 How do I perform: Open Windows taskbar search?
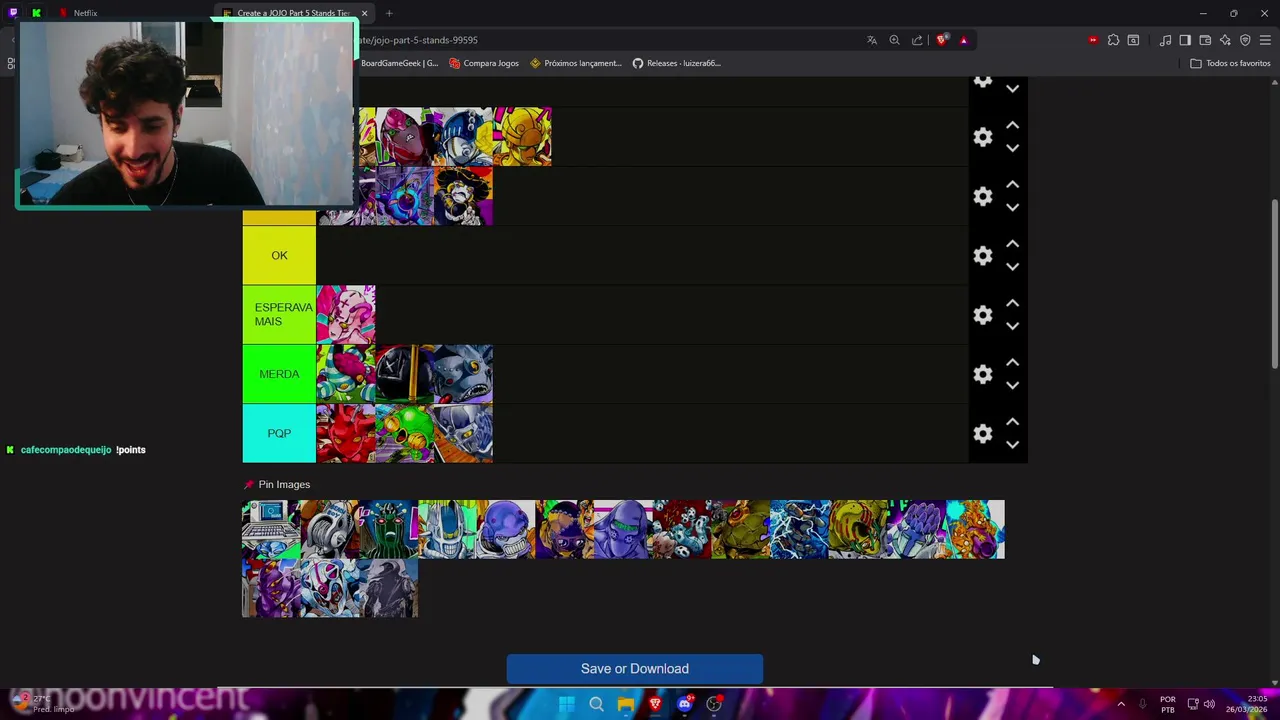596,704
